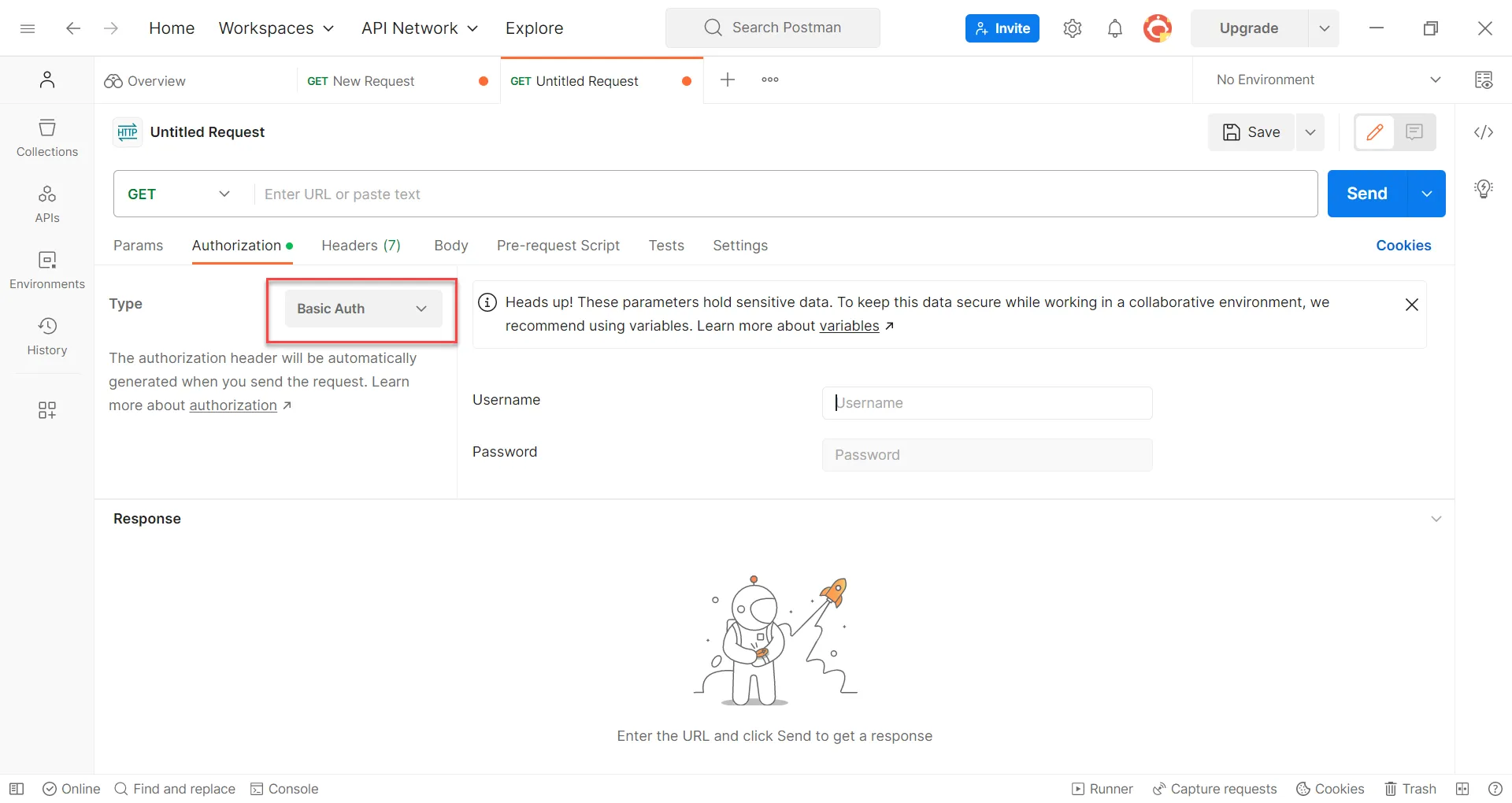Open History in the sidebar
The height and width of the screenshot is (803, 1512).
click(47, 337)
